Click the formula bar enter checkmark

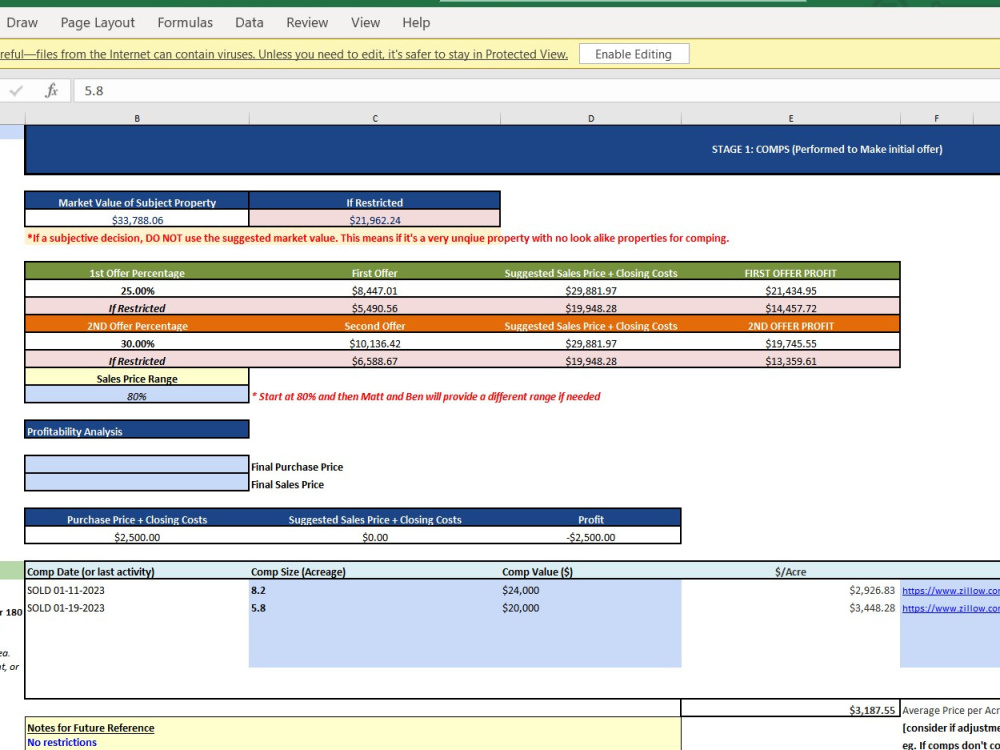click(x=16, y=91)
